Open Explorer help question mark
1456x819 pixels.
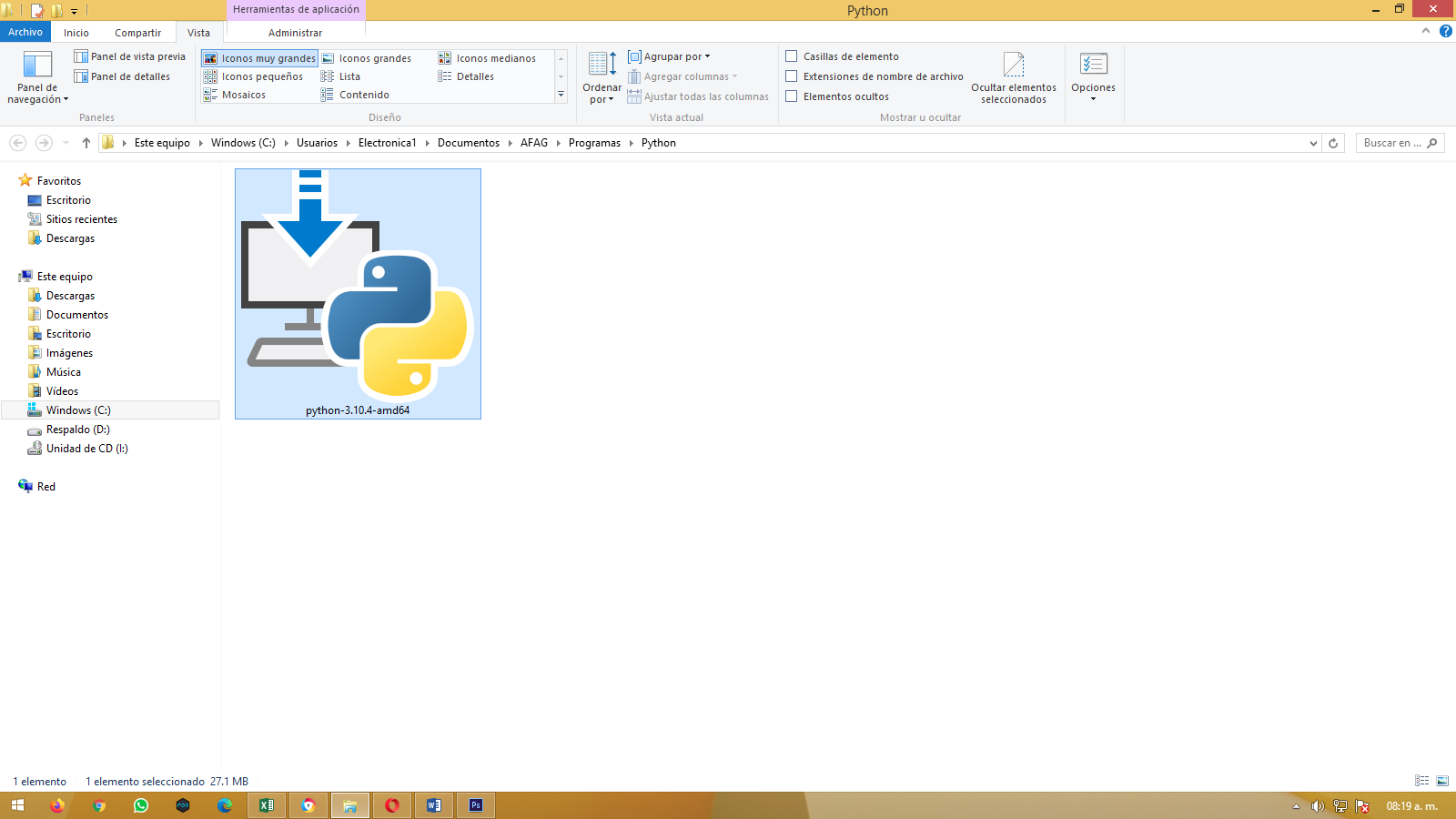pyautogui.click(x=1445, y=31)
